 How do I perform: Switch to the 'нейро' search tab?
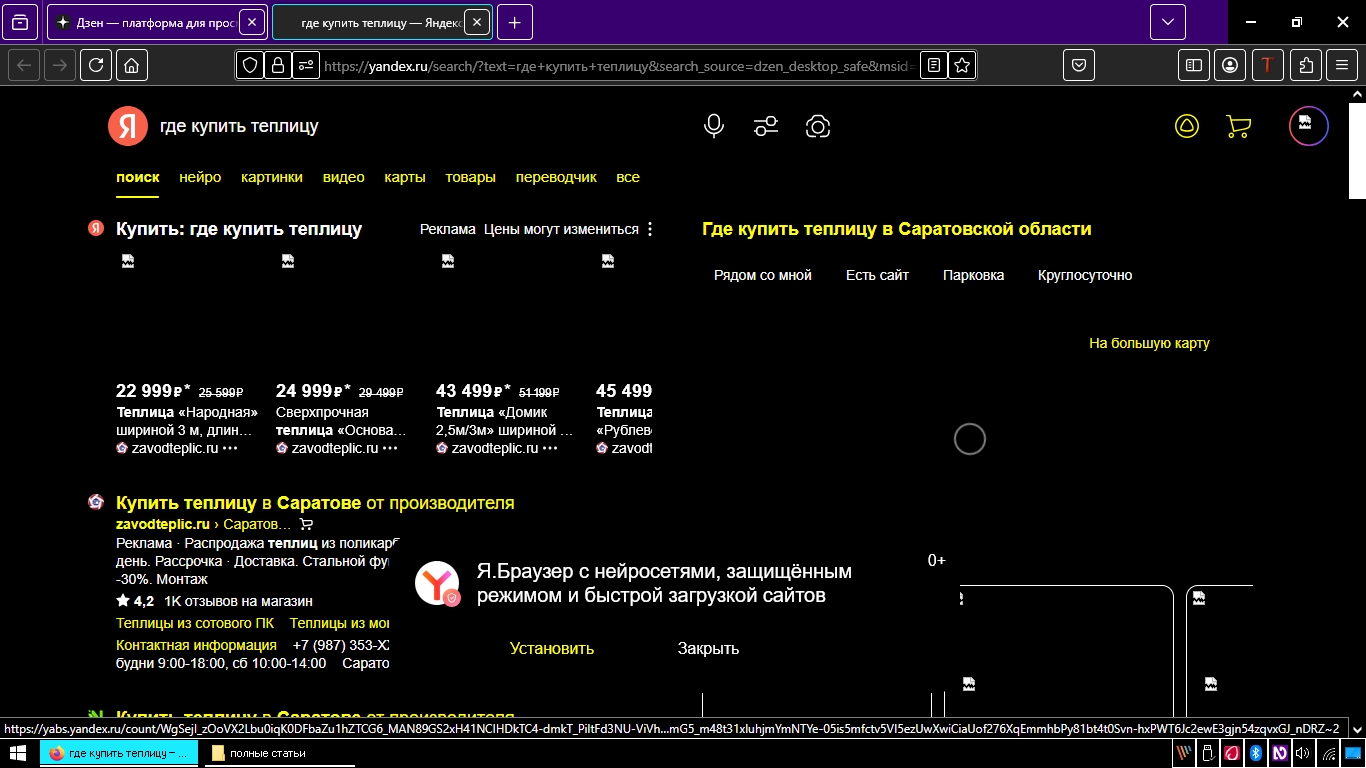tap(200, 177)
